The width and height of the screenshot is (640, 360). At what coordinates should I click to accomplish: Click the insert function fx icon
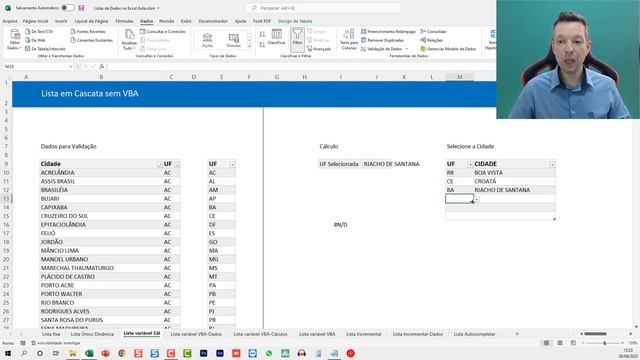point(102,66)
